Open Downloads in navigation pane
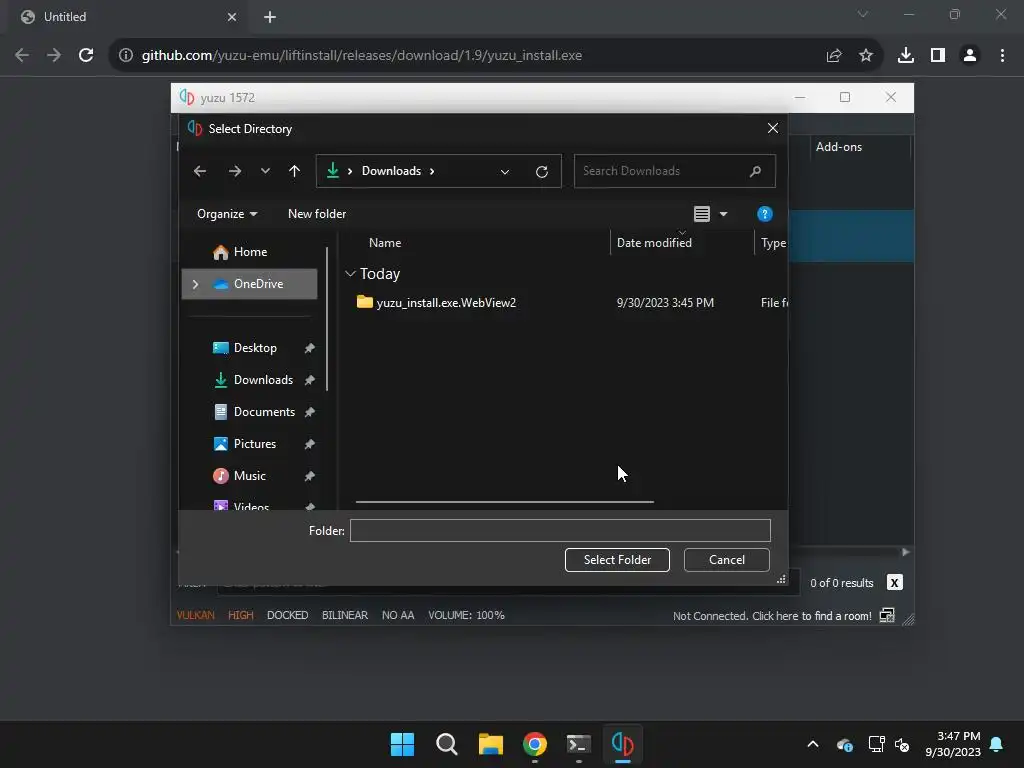The width and height of the screenshot is (1024, 768). point(263,380)
